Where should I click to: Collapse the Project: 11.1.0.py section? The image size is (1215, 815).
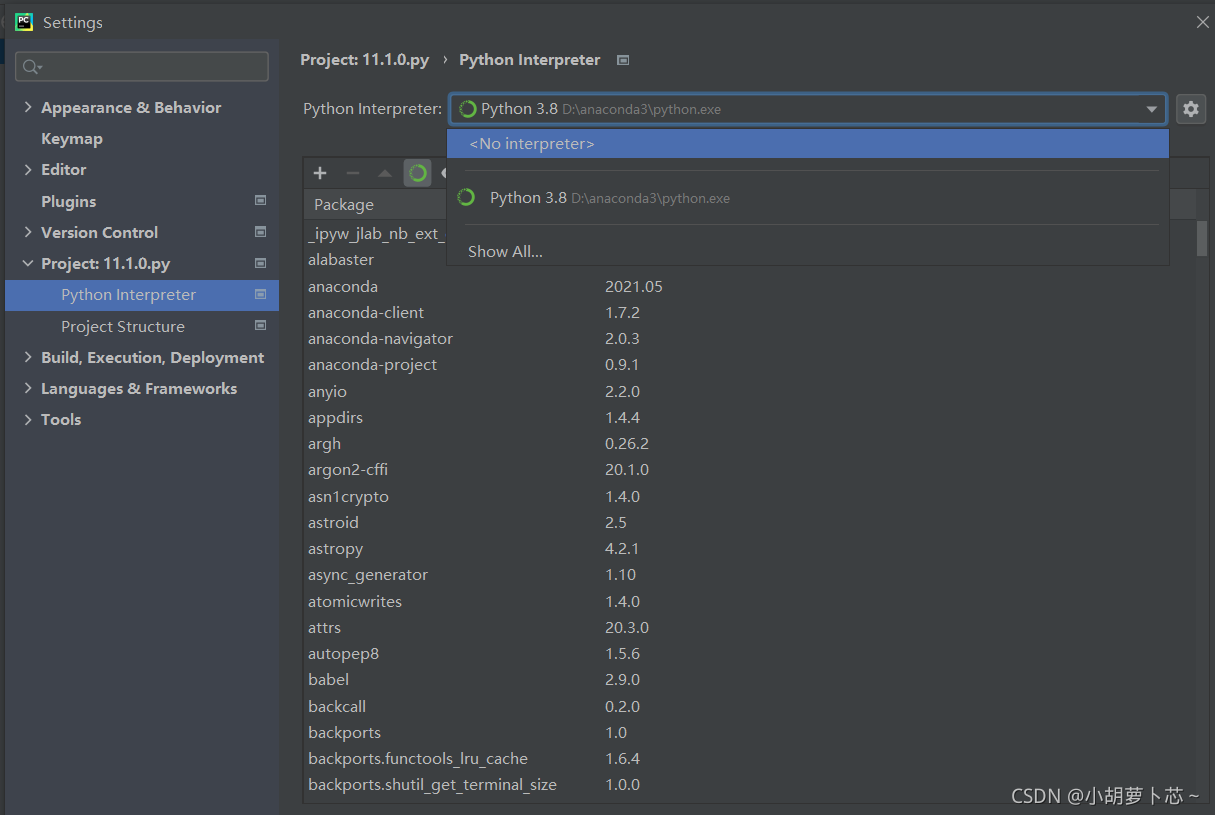point(28,264)
